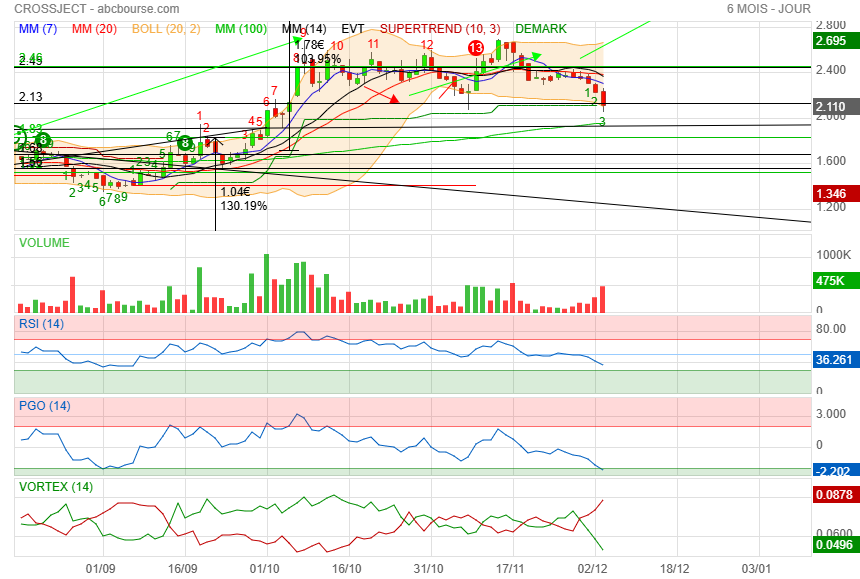Screen dimensions: 860x579
Task: Select the red Demark count 12
Action: (x=427, y=44)
